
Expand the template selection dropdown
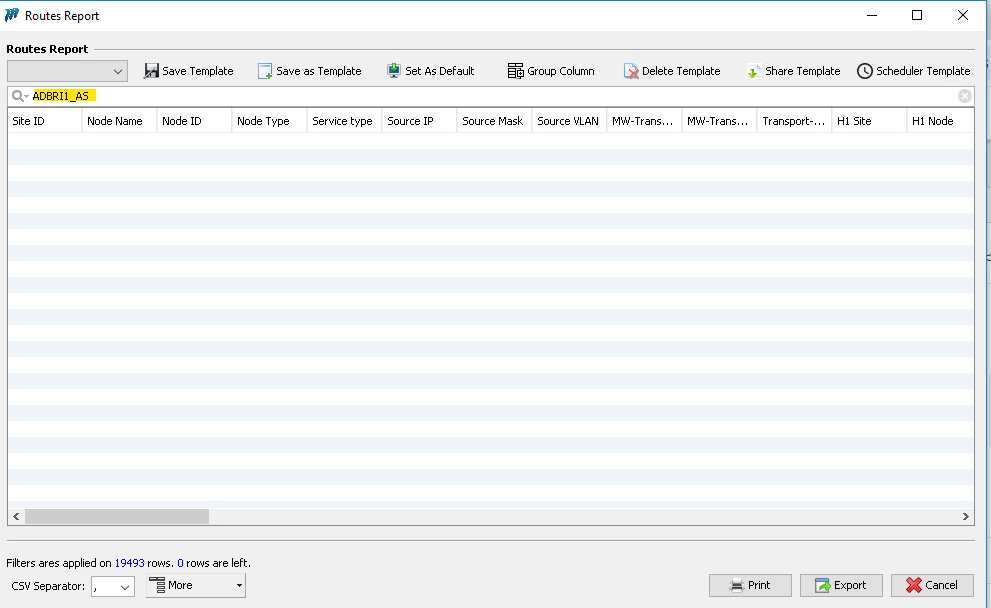(118, 71)
